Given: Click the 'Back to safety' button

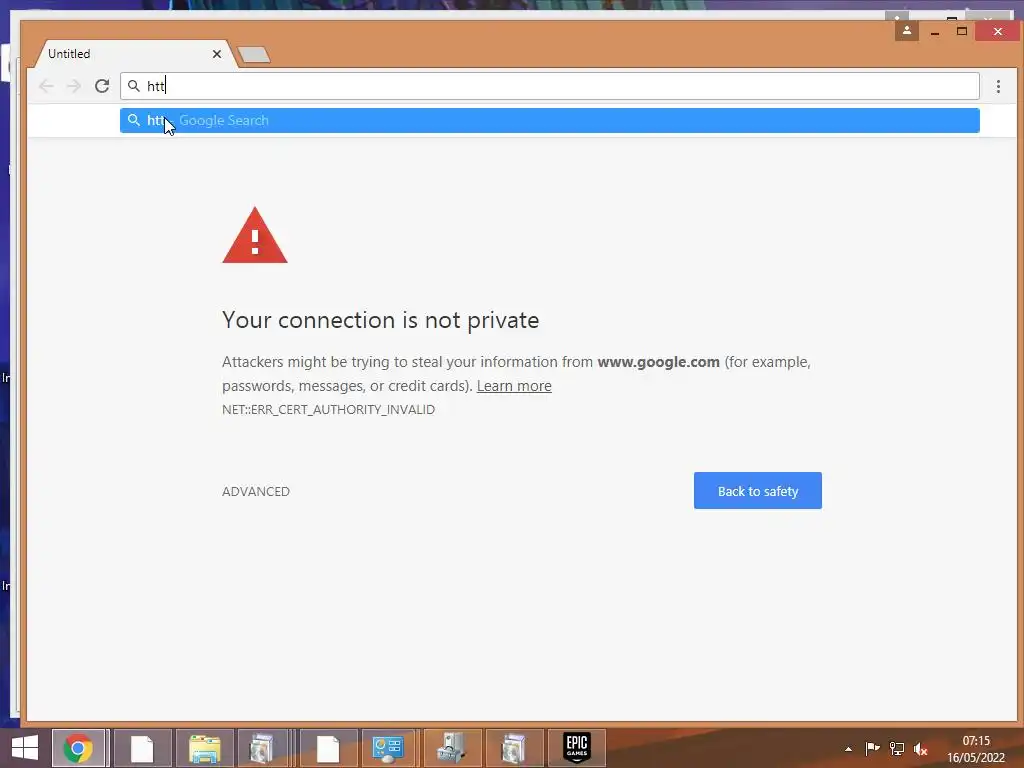Looking at the screenshot, I should [x=758, y=490].
